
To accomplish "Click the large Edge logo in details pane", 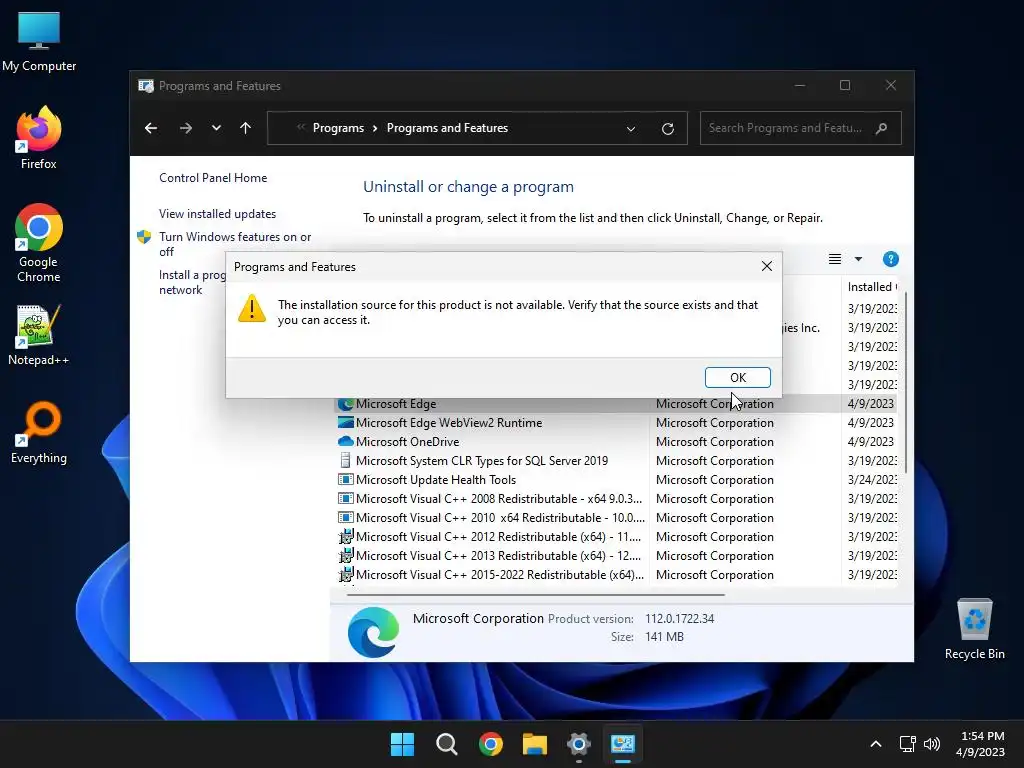I will (373, 632).
